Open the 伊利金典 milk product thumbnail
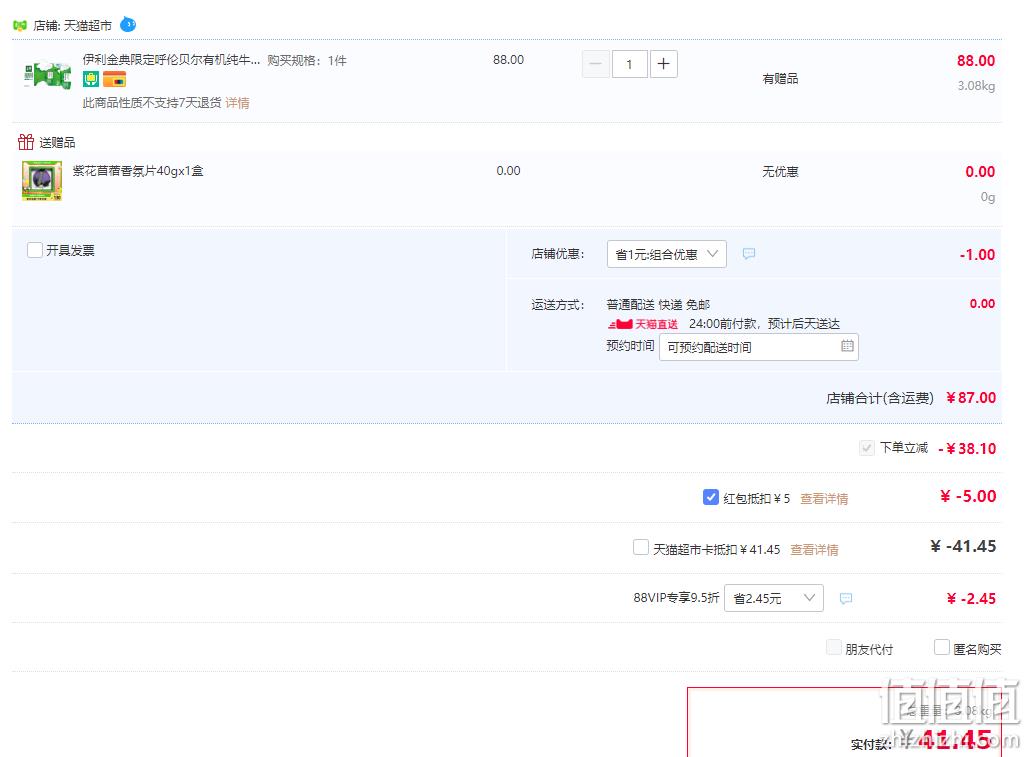Image resolution: width=1029 pixels, height=757 pixels. (47, 75)
